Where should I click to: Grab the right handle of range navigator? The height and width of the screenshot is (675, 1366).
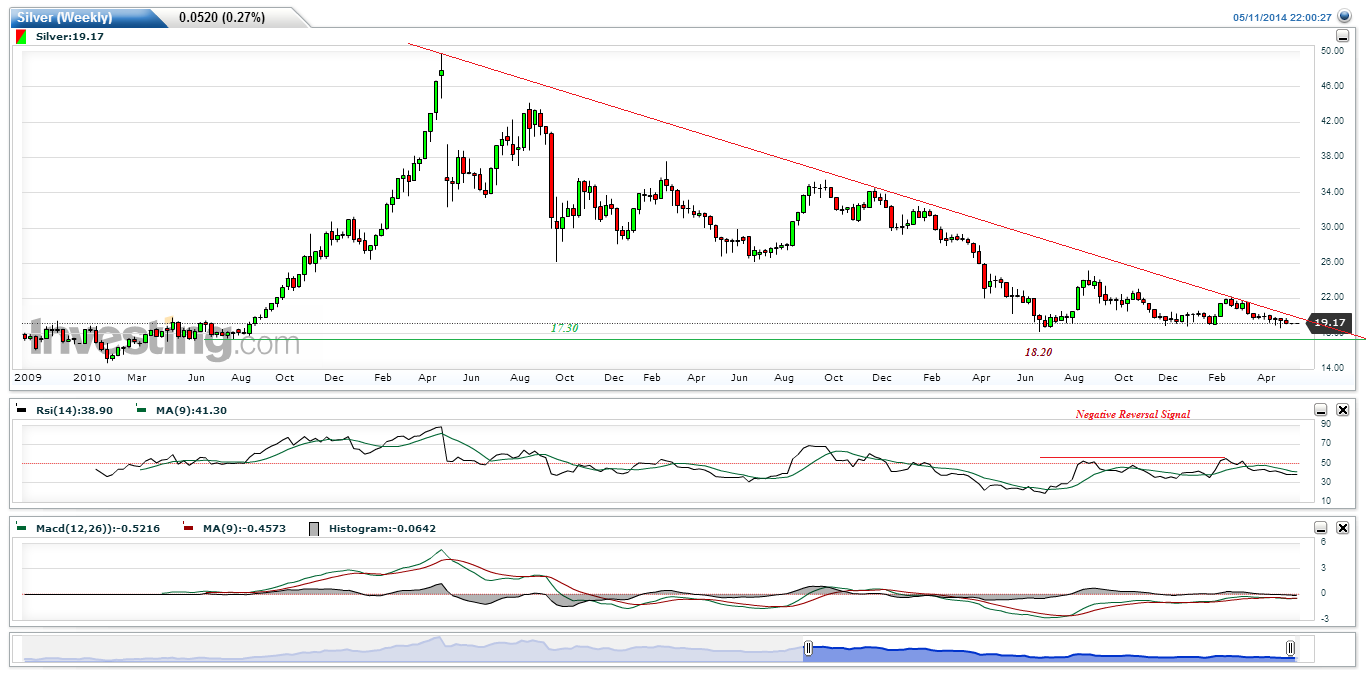(x=1291, y=648)
